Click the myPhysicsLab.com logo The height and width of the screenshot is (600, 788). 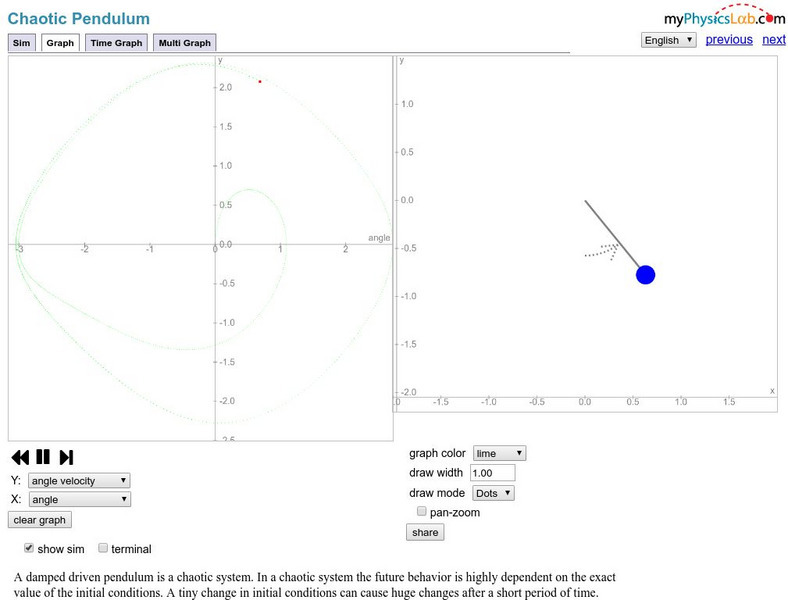point(724,16)
